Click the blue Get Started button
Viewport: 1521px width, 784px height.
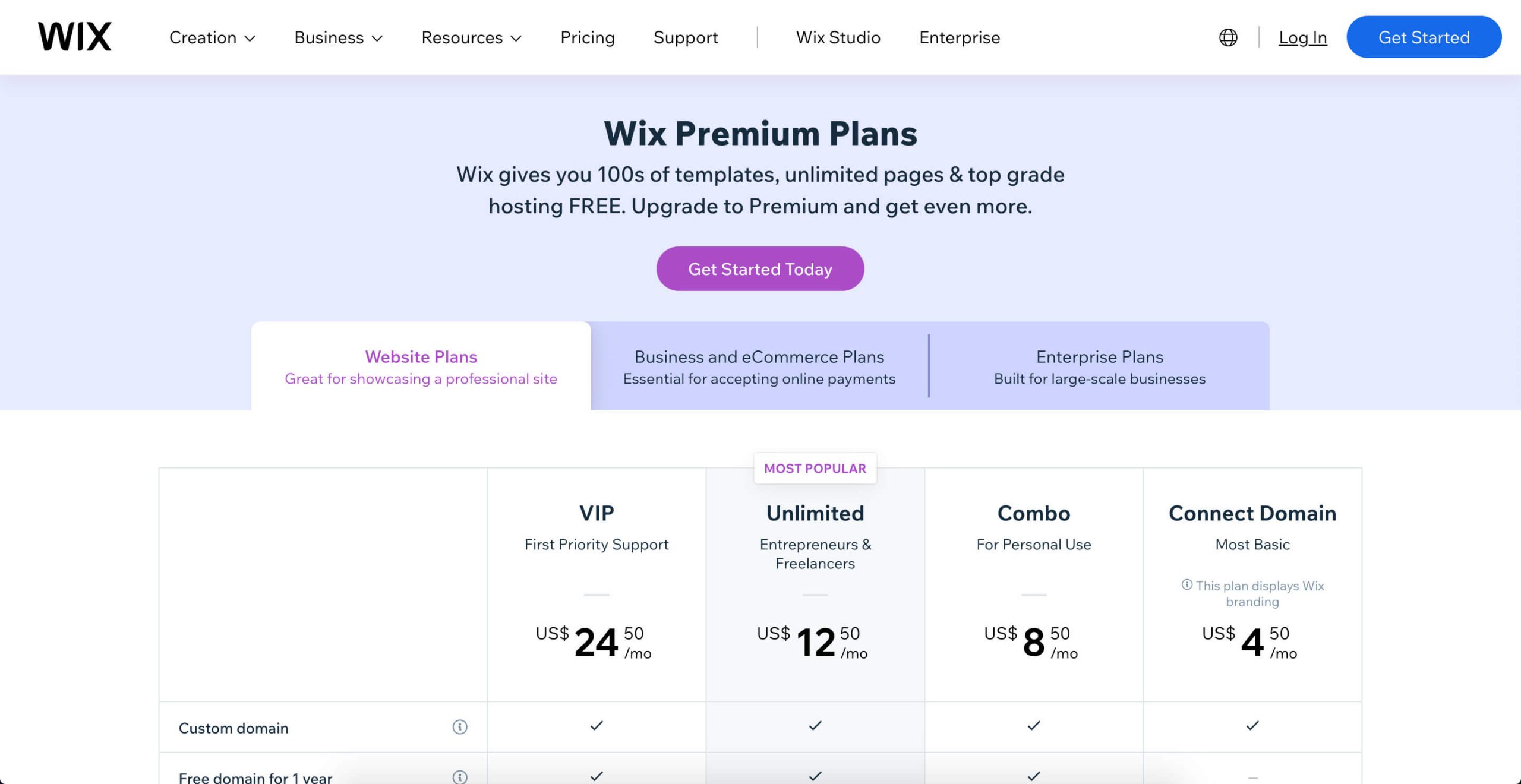point(1424,37)
